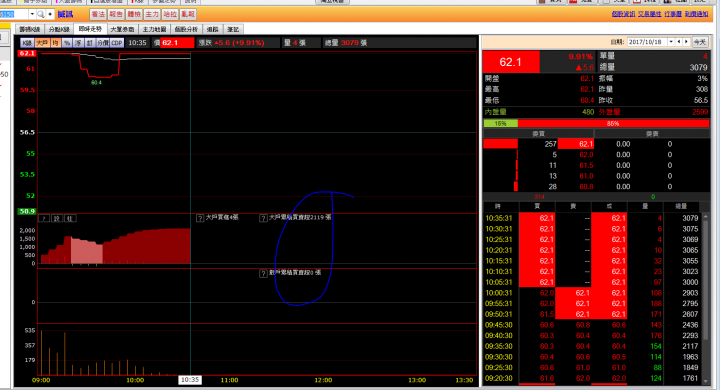Click the trade row at 10:35:31
720x390 pixels.
click(591, 218)
